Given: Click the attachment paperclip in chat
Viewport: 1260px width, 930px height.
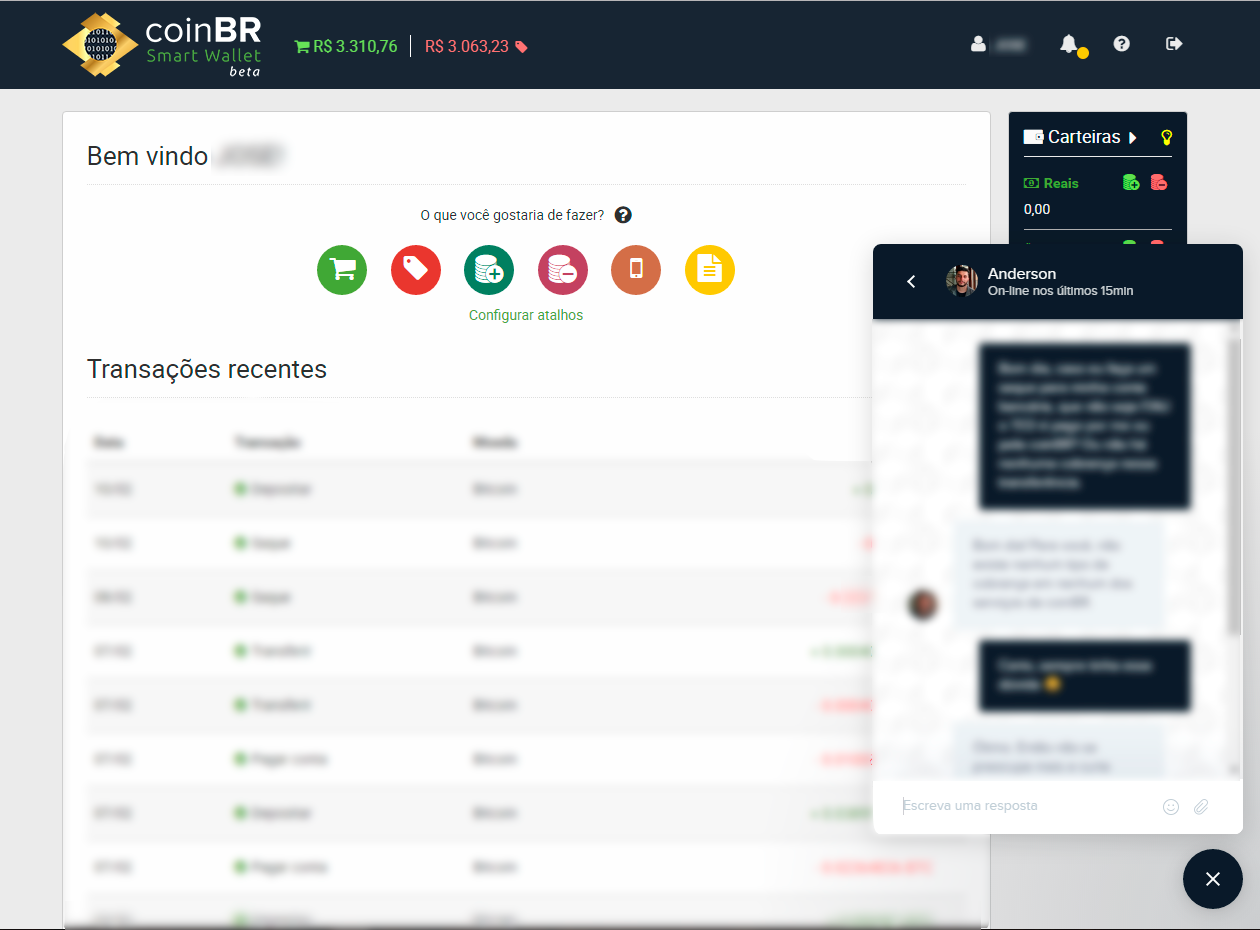Looking at the screenshot, I should coord(1201,807).
